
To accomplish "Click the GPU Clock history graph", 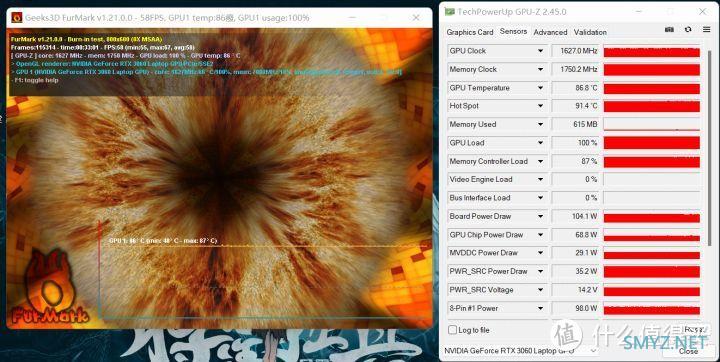I will [652, 51].
